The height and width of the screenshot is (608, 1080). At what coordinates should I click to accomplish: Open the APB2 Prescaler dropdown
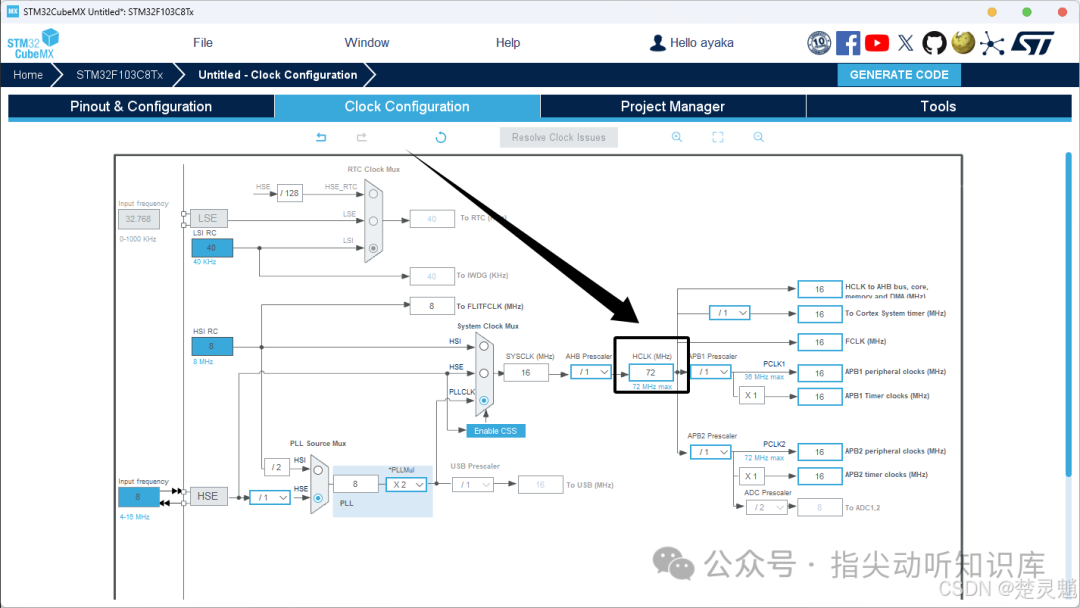click(x=710, y=452)
